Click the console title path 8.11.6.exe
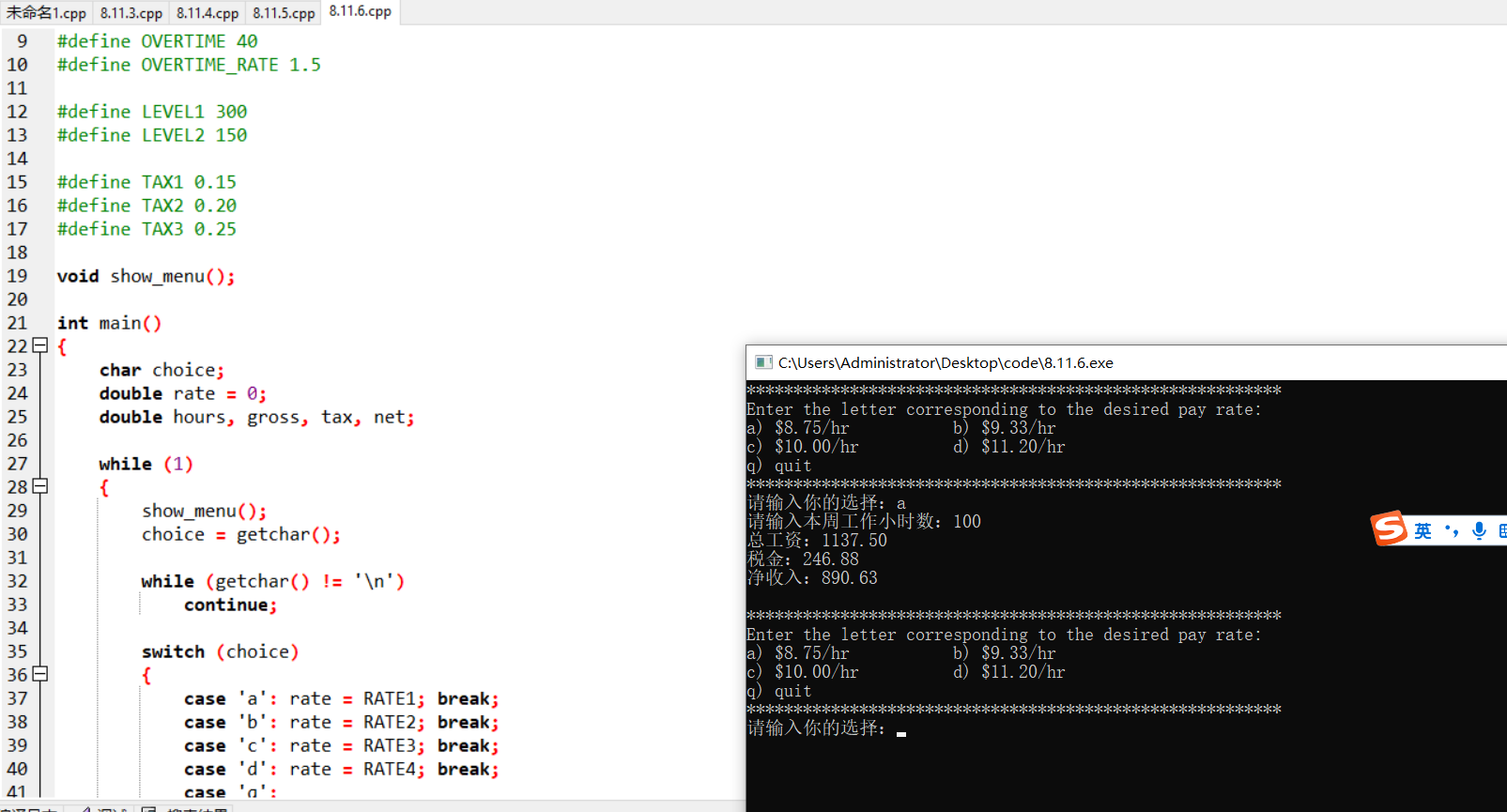This screenshot has width=1507, height=812. [x=946, y=363]
